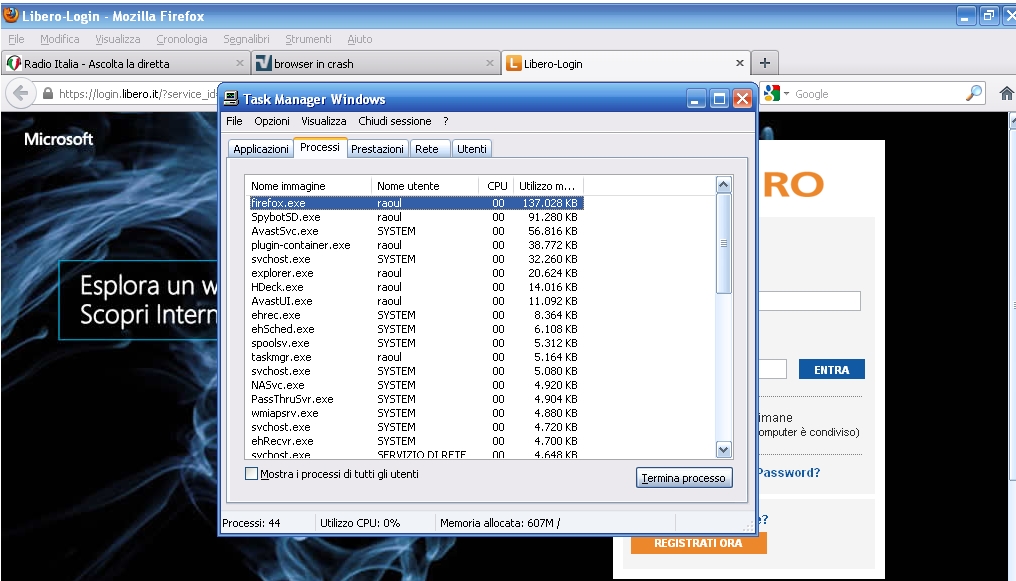Switch to the Prestazioni tab
This screenshot has height=581, width=1016.
click(377, 149)
